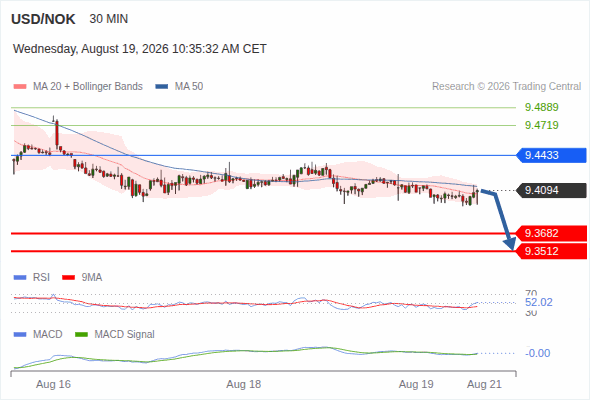Click the MA 20 + Bollinger Bands pink swatch
This screenshot has width=590, height=400.
tap(20, 87)
